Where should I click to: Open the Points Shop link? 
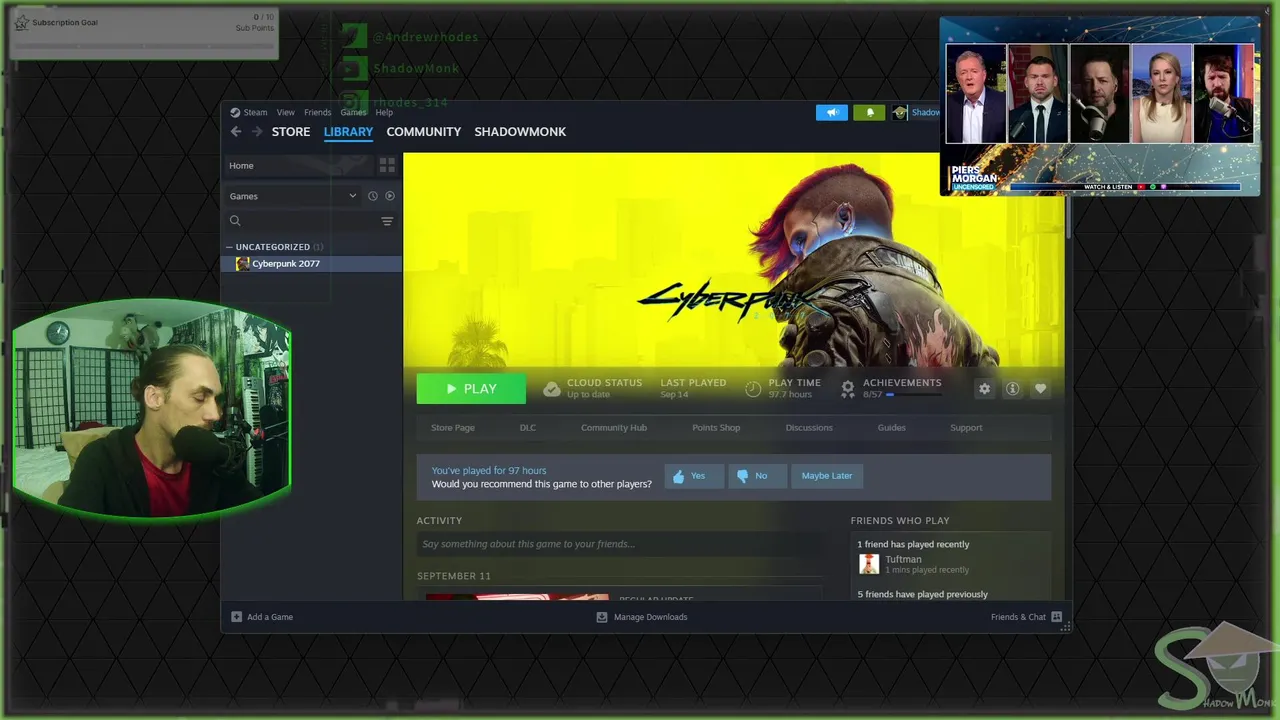pos(716,428)
